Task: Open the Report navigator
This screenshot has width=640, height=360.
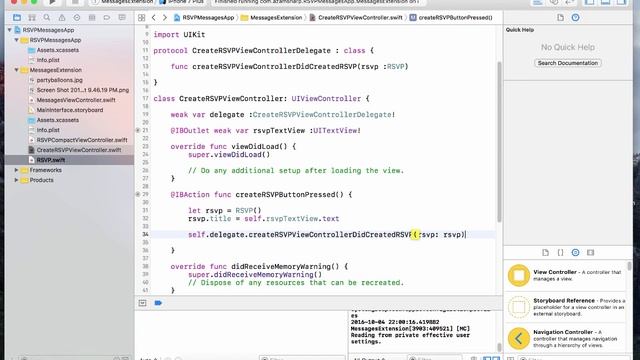Action: (122, 18)
